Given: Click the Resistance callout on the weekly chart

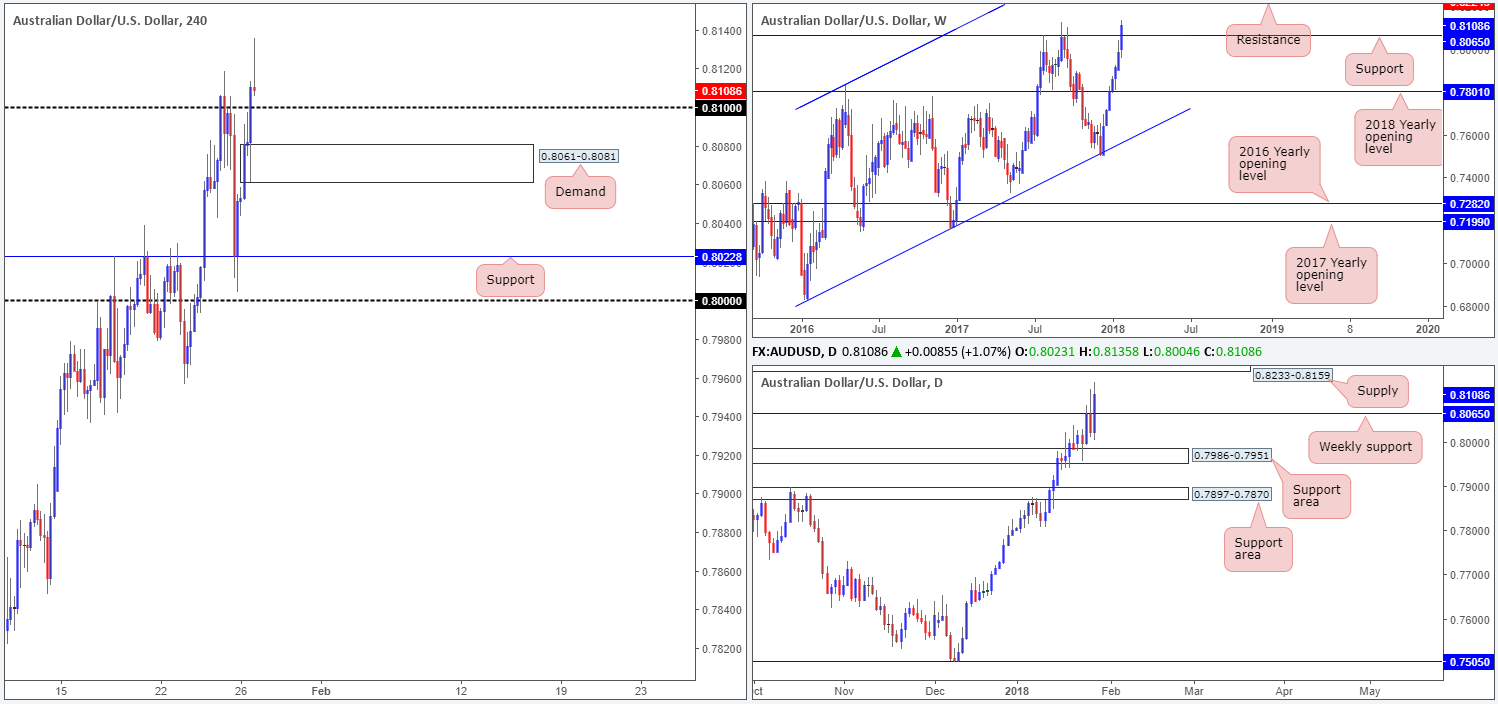Looking at the screenshot, I should click(x=1267, y=40).
